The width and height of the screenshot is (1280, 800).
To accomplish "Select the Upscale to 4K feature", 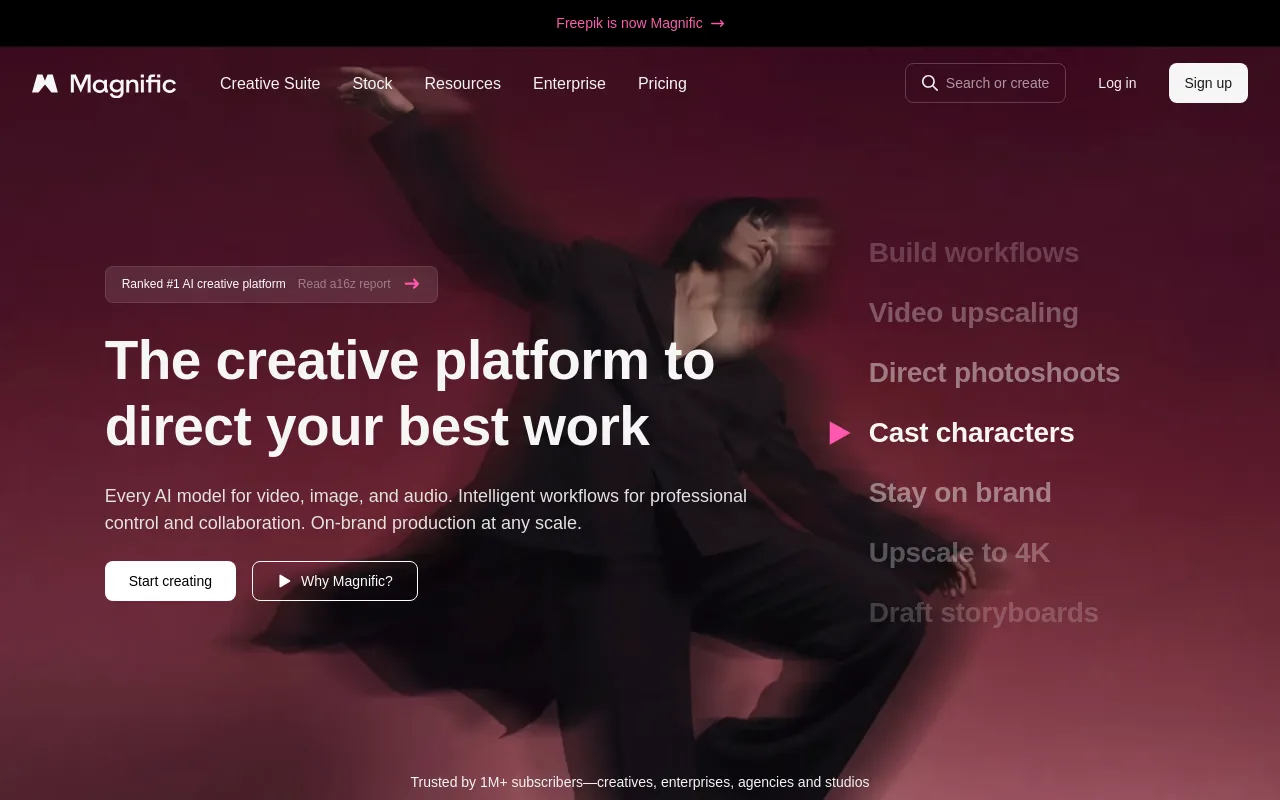I will 959,553.
